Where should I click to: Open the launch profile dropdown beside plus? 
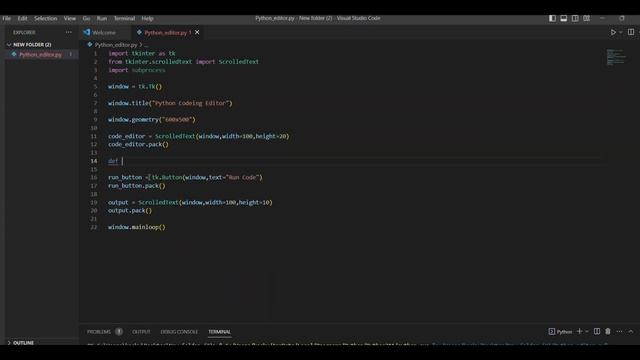(587, 331)
